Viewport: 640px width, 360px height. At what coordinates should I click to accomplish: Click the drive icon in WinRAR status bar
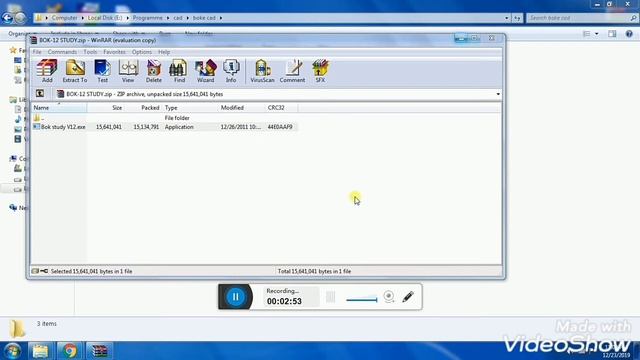(36, 271)
